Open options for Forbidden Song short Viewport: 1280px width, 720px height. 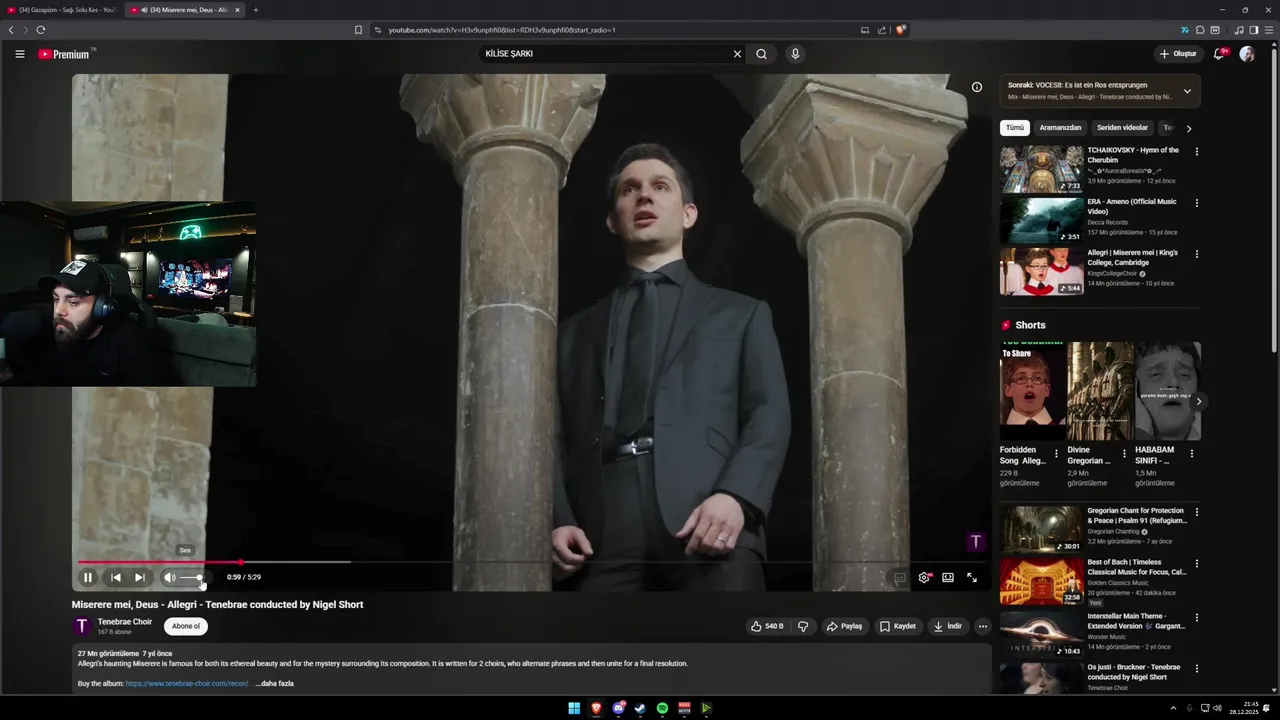tap(1057, 453)
